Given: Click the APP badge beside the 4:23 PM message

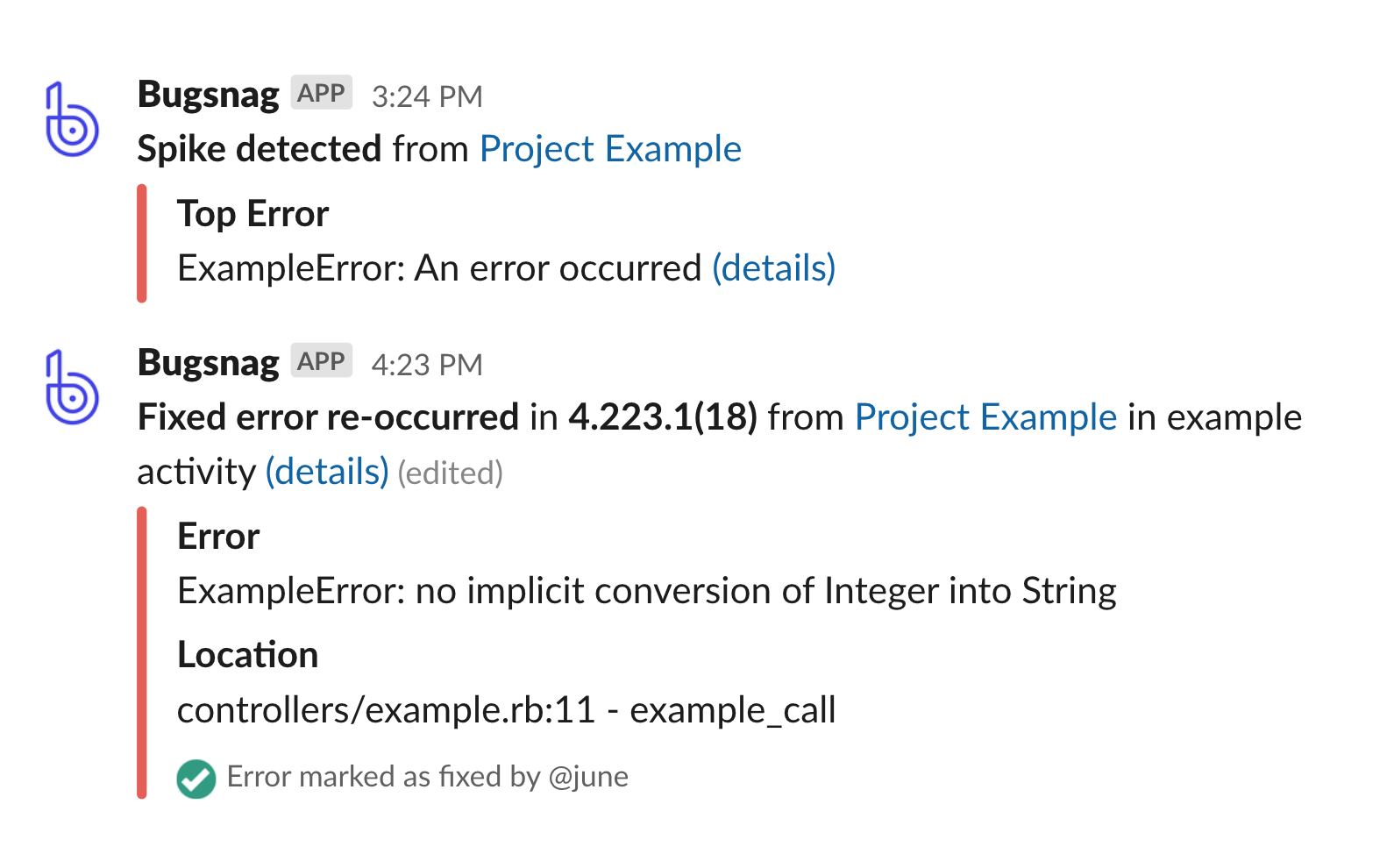Looking at the screenshot, I should click(321, 361).
